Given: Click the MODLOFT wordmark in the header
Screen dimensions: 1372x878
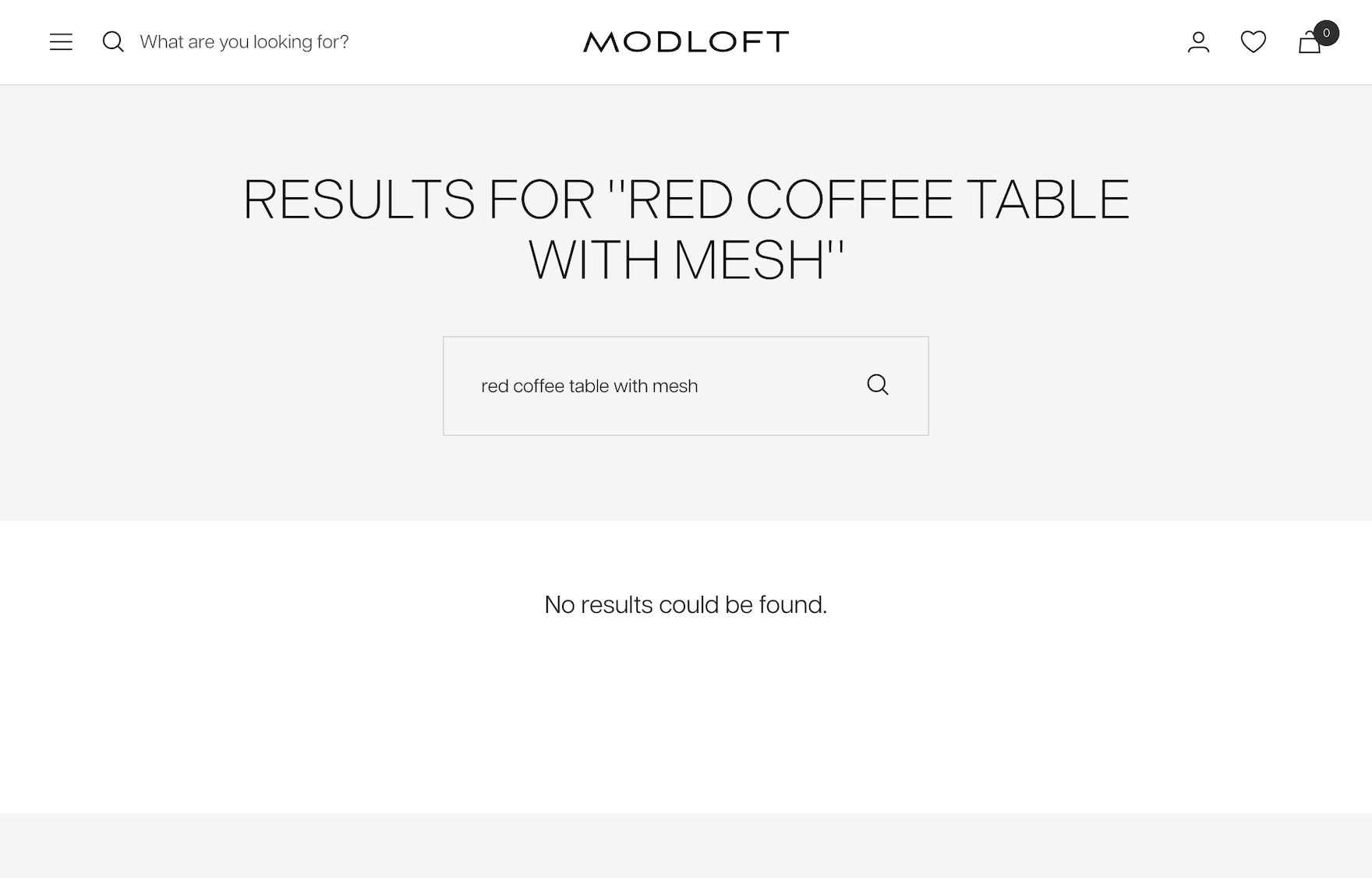Looking at the screenshot, I should tap(685, 42).
